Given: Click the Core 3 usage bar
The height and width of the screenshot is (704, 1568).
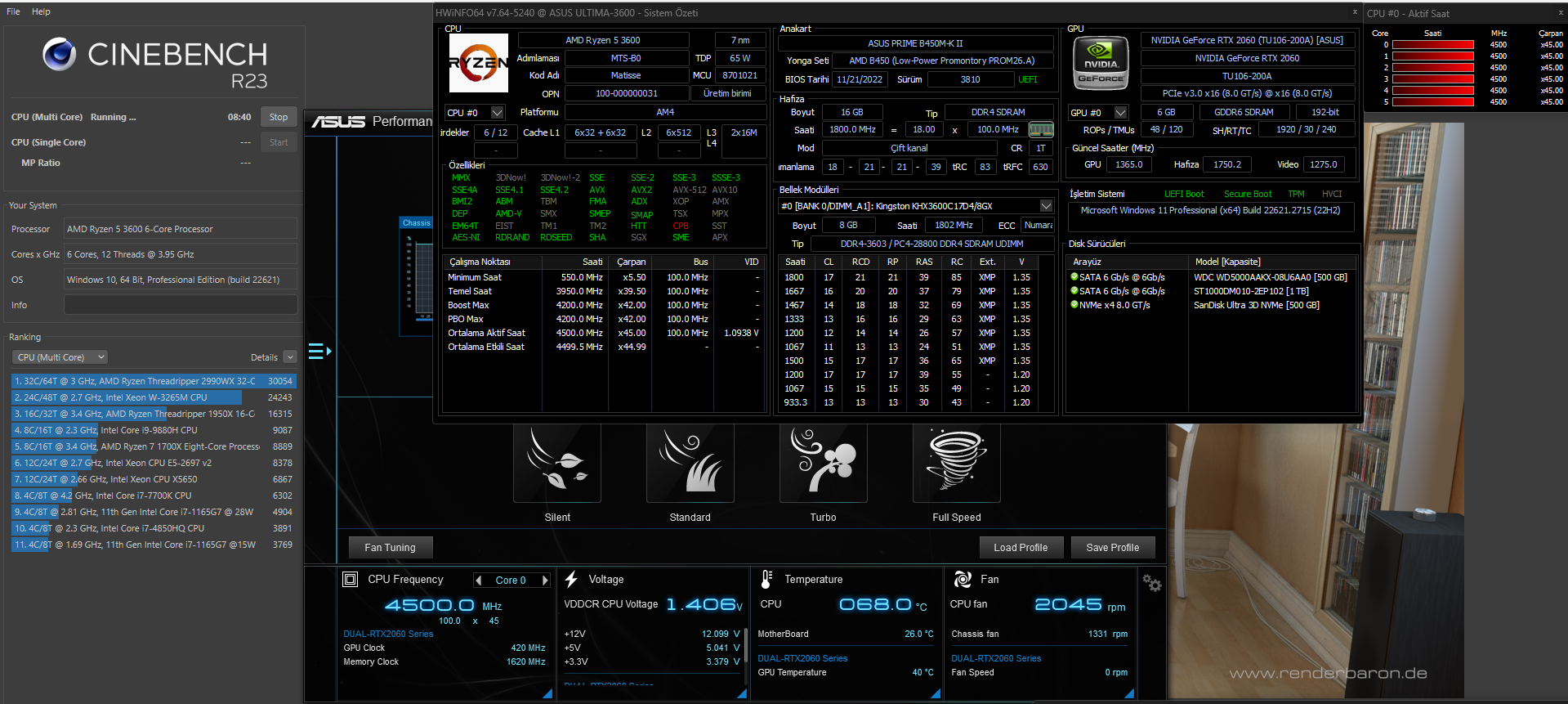Looking at the screenshot, I should coord(1433,79).
